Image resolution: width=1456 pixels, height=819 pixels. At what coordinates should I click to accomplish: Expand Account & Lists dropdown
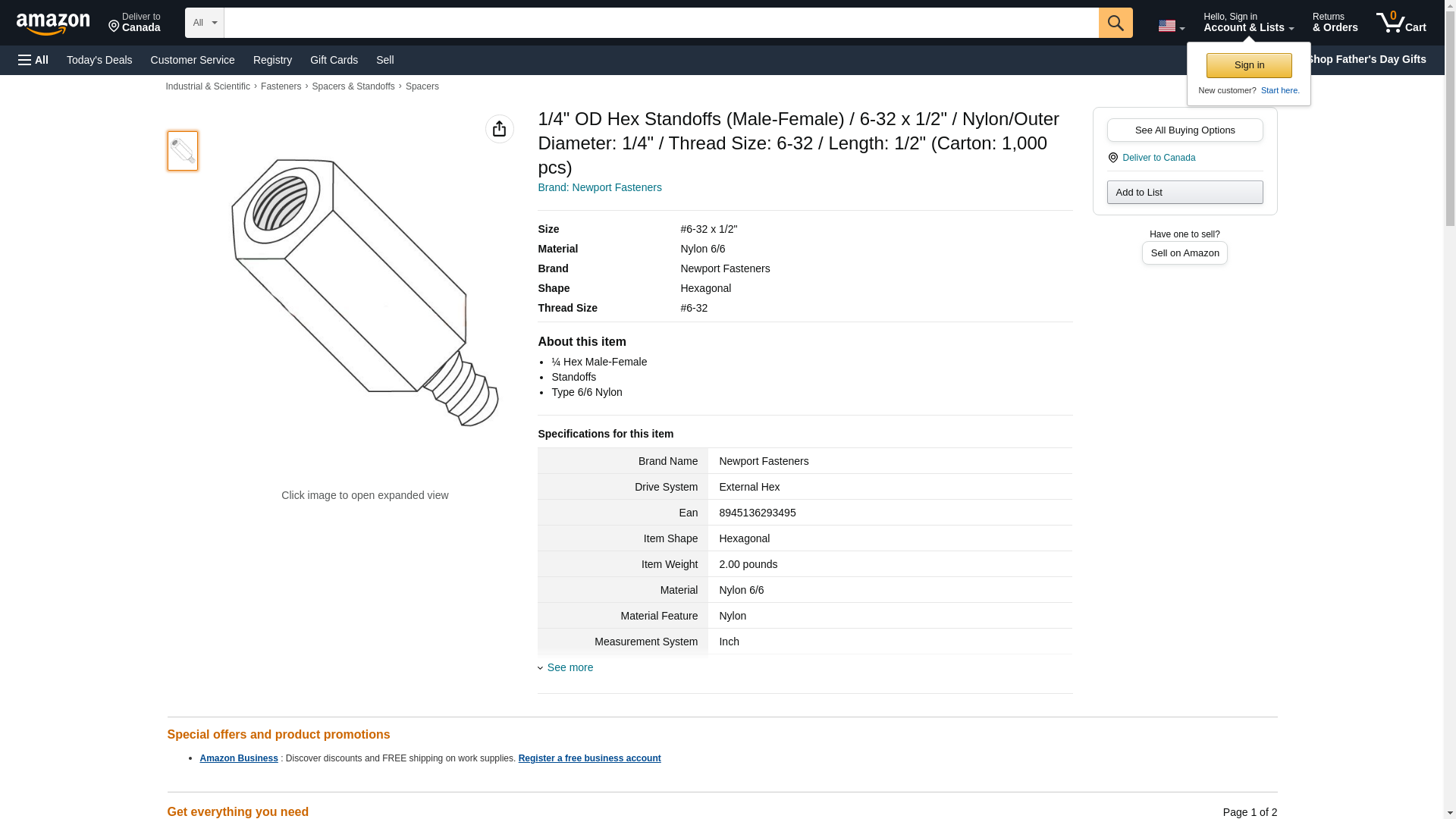(1247, 23)
